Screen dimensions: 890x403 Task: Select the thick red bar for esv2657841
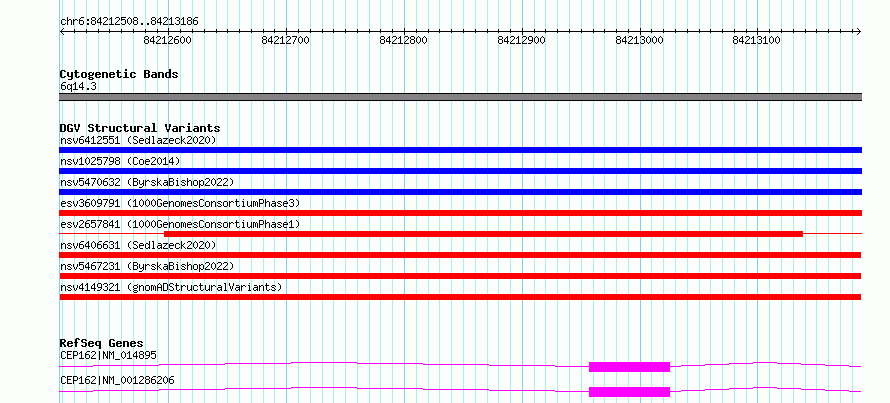pos(484,234)
